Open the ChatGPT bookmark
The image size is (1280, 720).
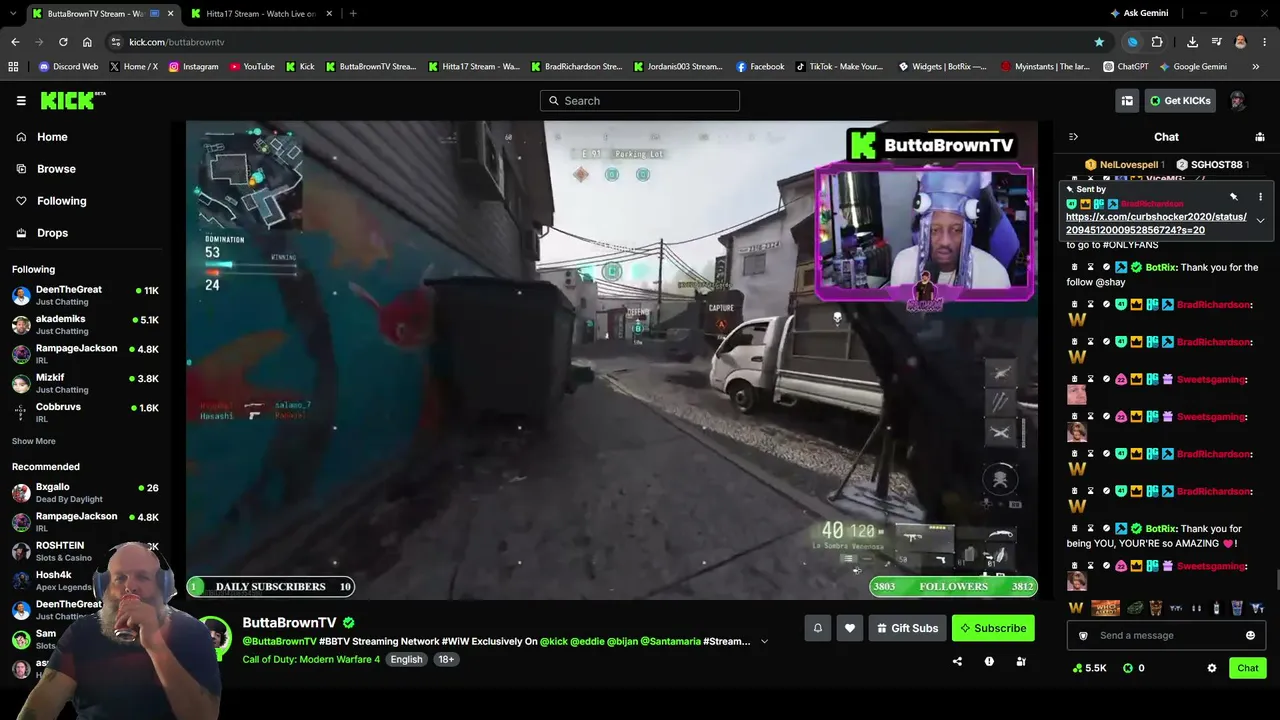(x=1126, y=67)
